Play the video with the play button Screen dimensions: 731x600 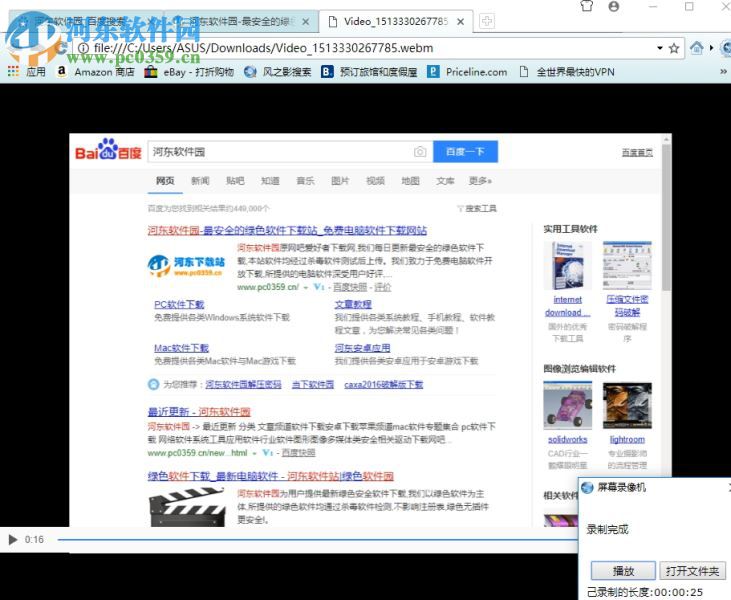pyautogui.click(x=13, y=539)
